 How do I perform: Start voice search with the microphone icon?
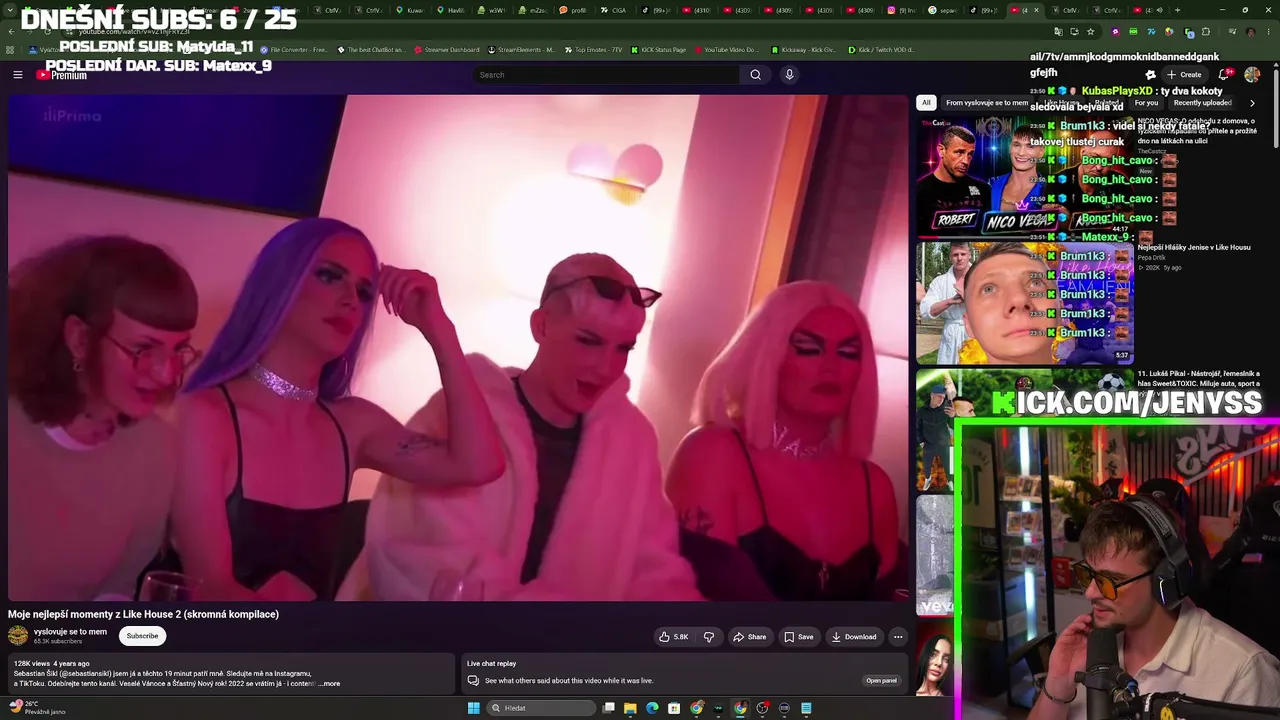[x=789, y=75]
